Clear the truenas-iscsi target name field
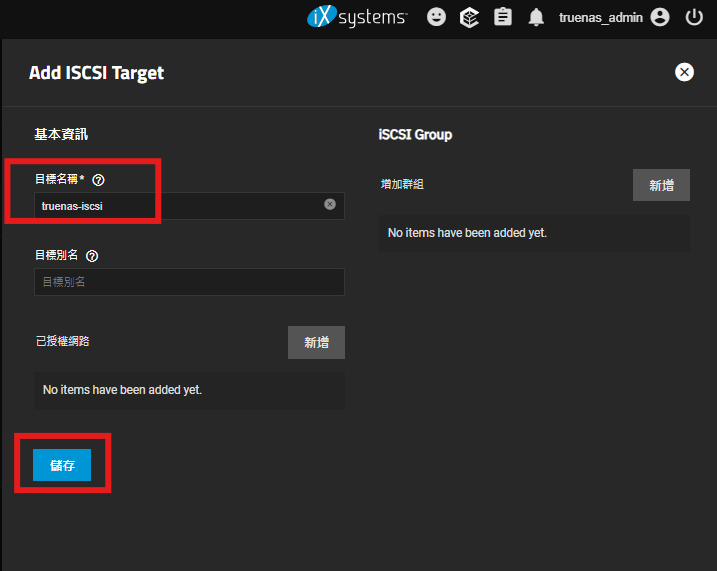The width and height of the screenshot is (717, 571). coord(330,205)
